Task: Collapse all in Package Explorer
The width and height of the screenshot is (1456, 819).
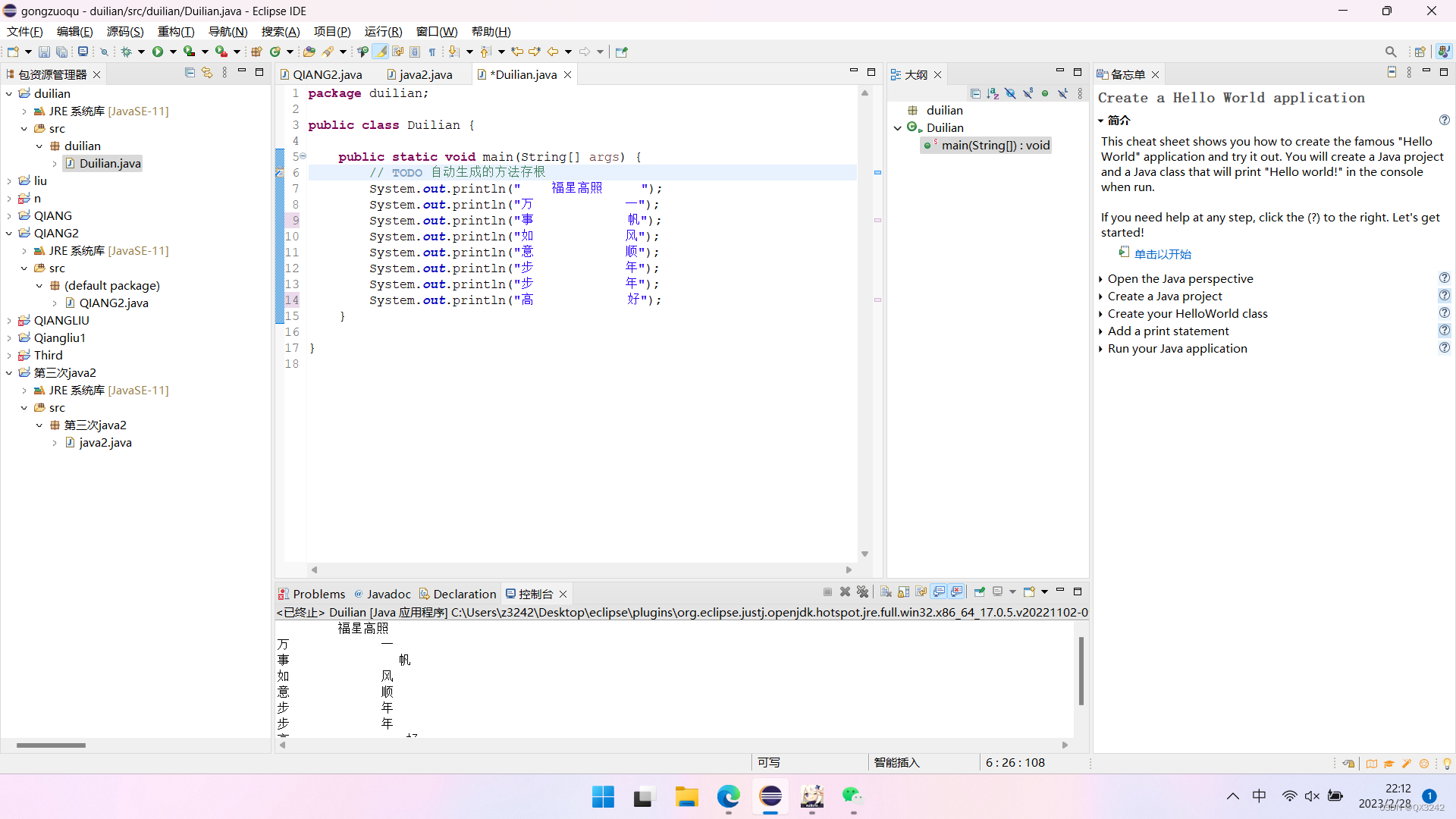Action: (190, 73)
